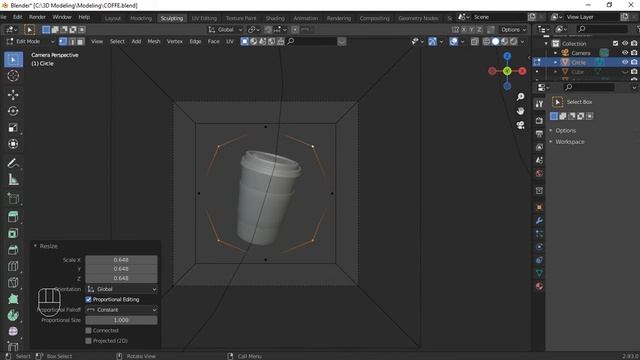Select the Annotate tool

pyautogui.click(x=13, y=163)
